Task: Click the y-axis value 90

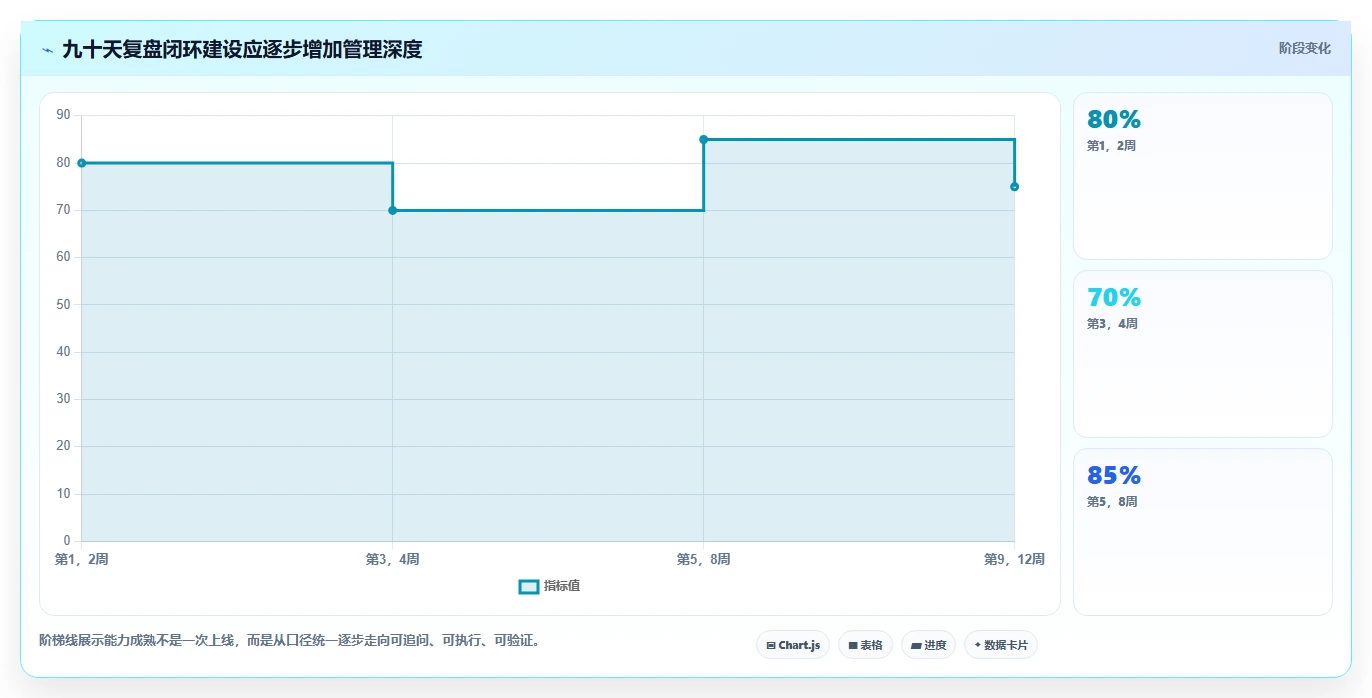Action: [64, 115]
